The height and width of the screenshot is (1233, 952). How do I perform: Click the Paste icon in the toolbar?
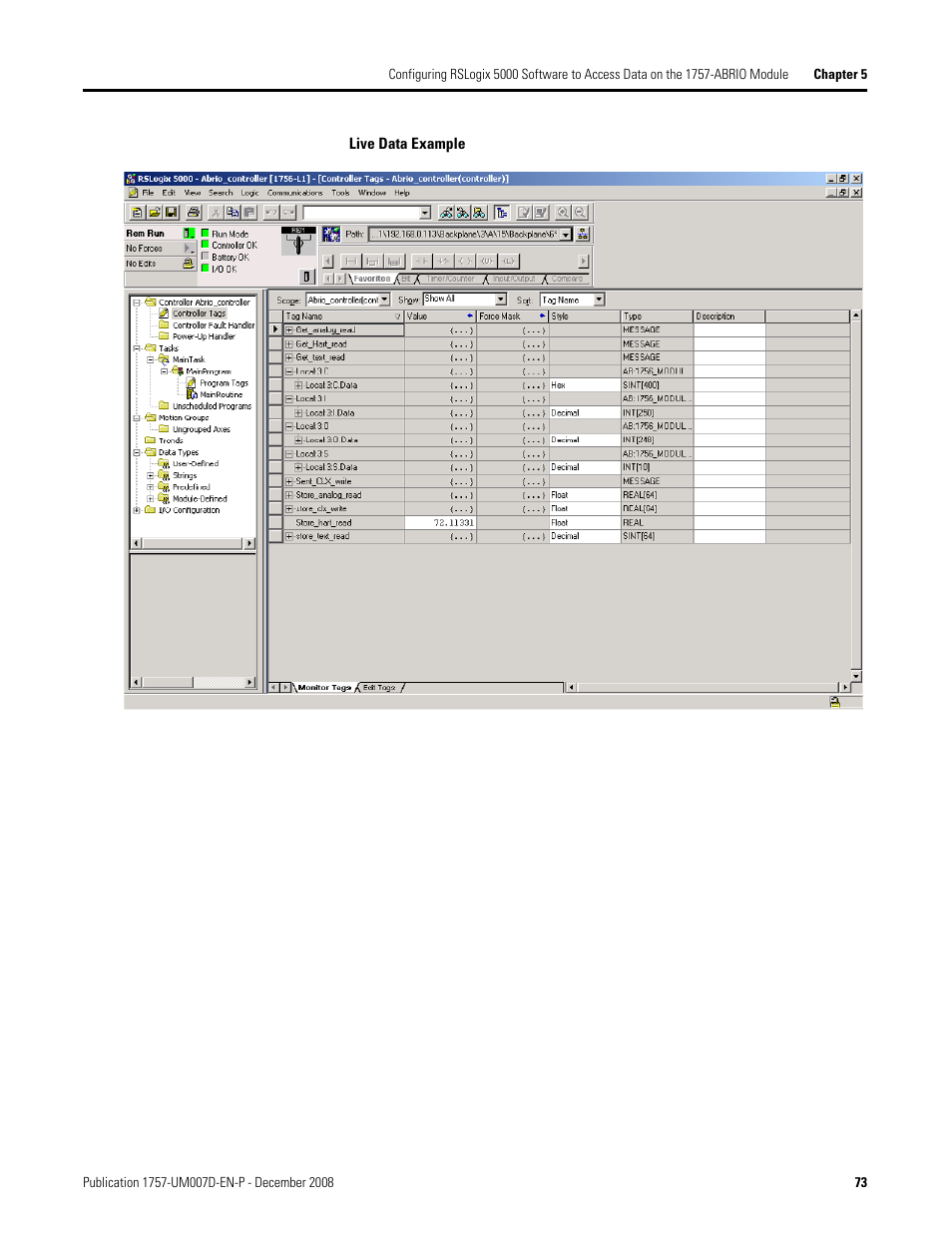point(249,213)
